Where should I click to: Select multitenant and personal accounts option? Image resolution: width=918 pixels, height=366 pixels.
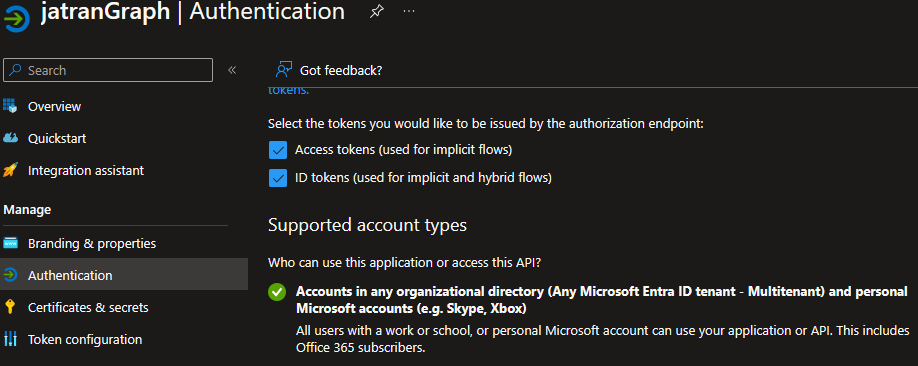click(277, 292)
